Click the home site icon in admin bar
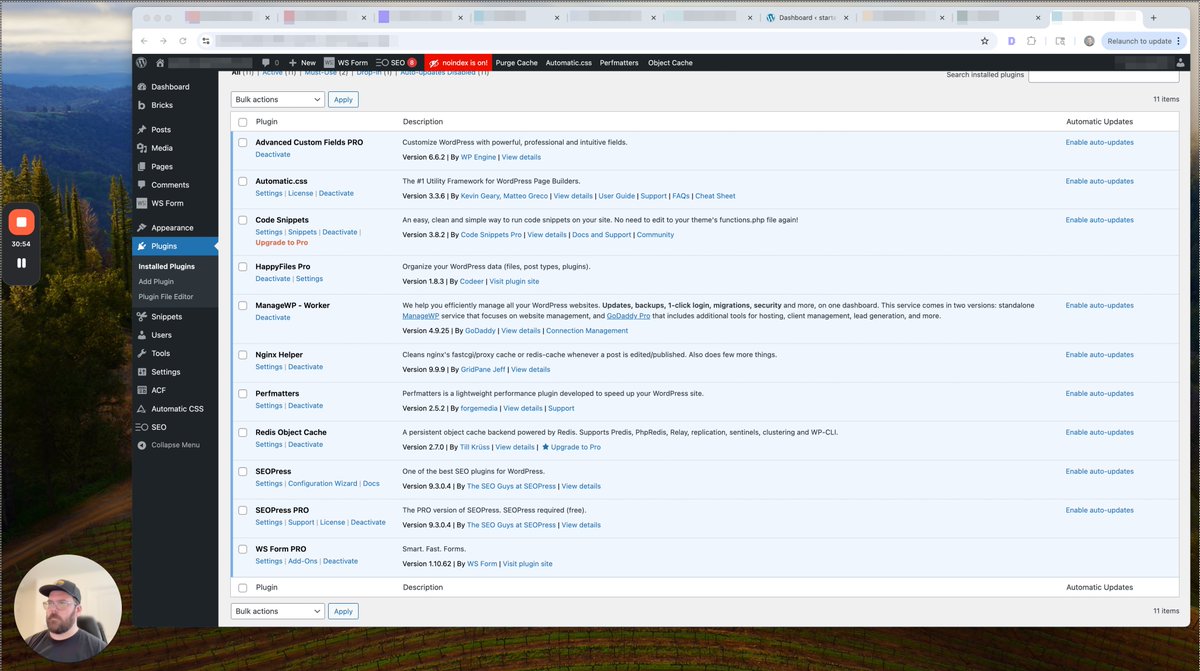The image size is (1200, 671). [160, 62]
